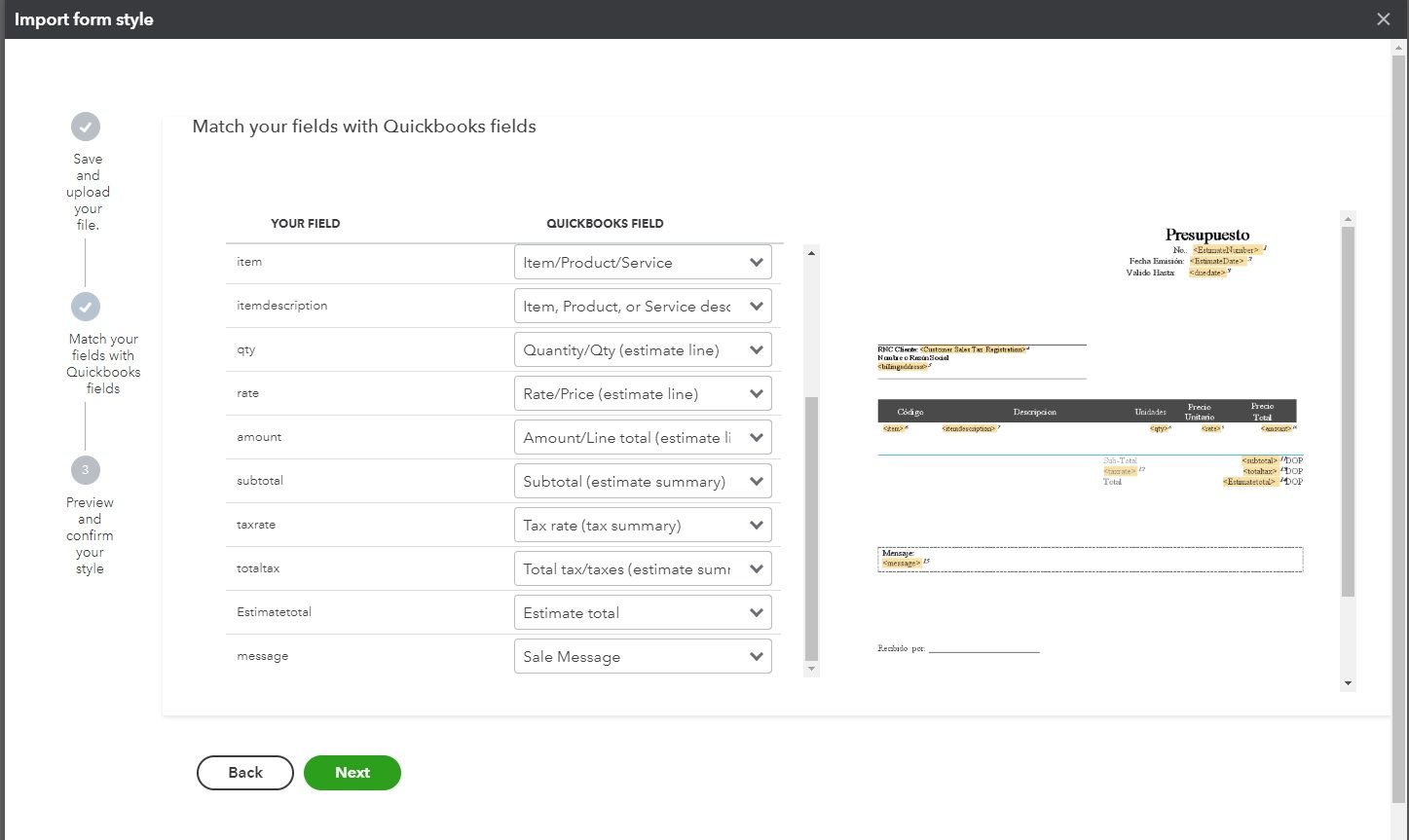Click the Import form style dialog title

pyautogui.click(x=84, y=19)
